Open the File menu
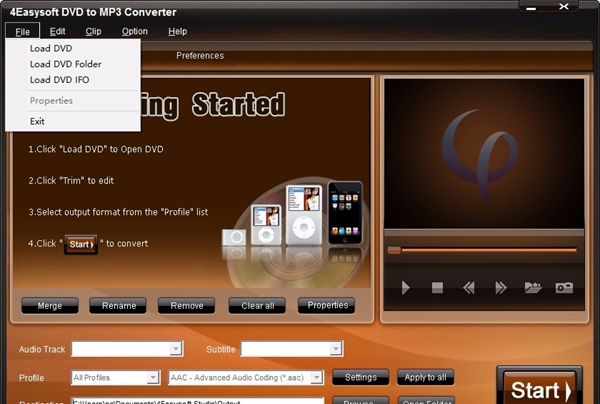The height and width of the screenshot is (404, 600). coord(23,31)
